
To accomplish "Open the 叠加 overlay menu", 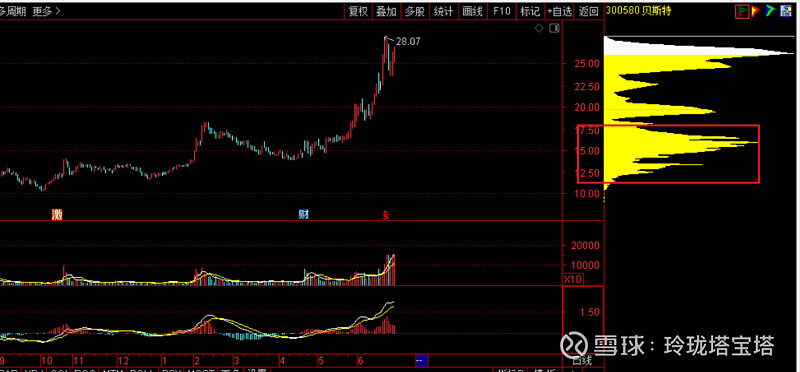I will 386,11.
